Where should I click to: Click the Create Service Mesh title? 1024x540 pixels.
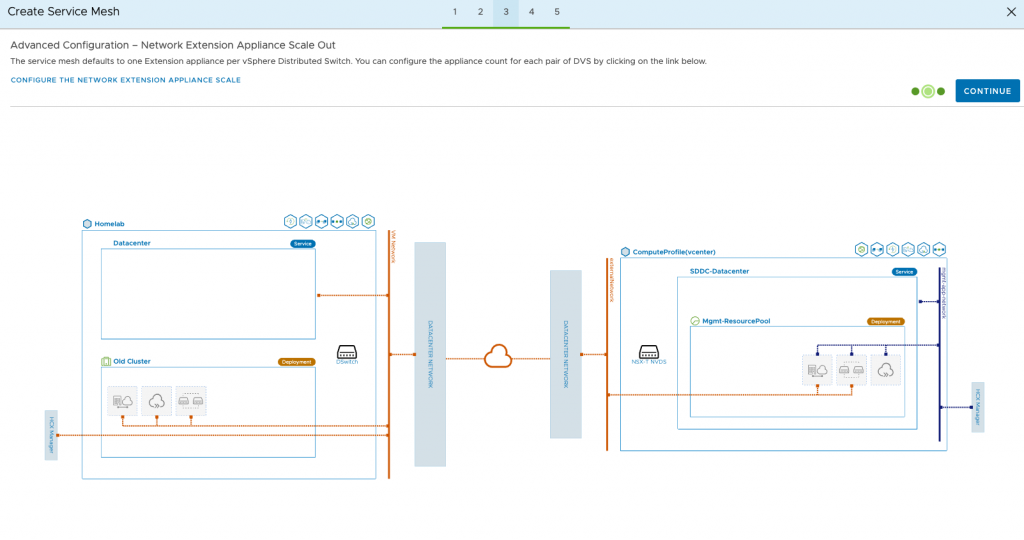[63, 12]
